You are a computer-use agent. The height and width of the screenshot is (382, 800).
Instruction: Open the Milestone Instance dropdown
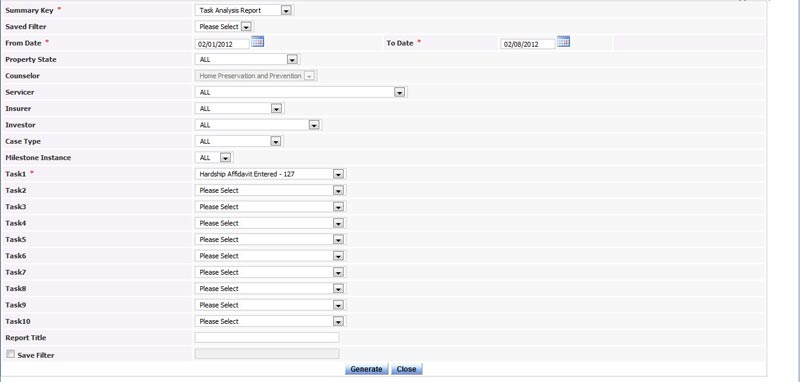[214, 158]
